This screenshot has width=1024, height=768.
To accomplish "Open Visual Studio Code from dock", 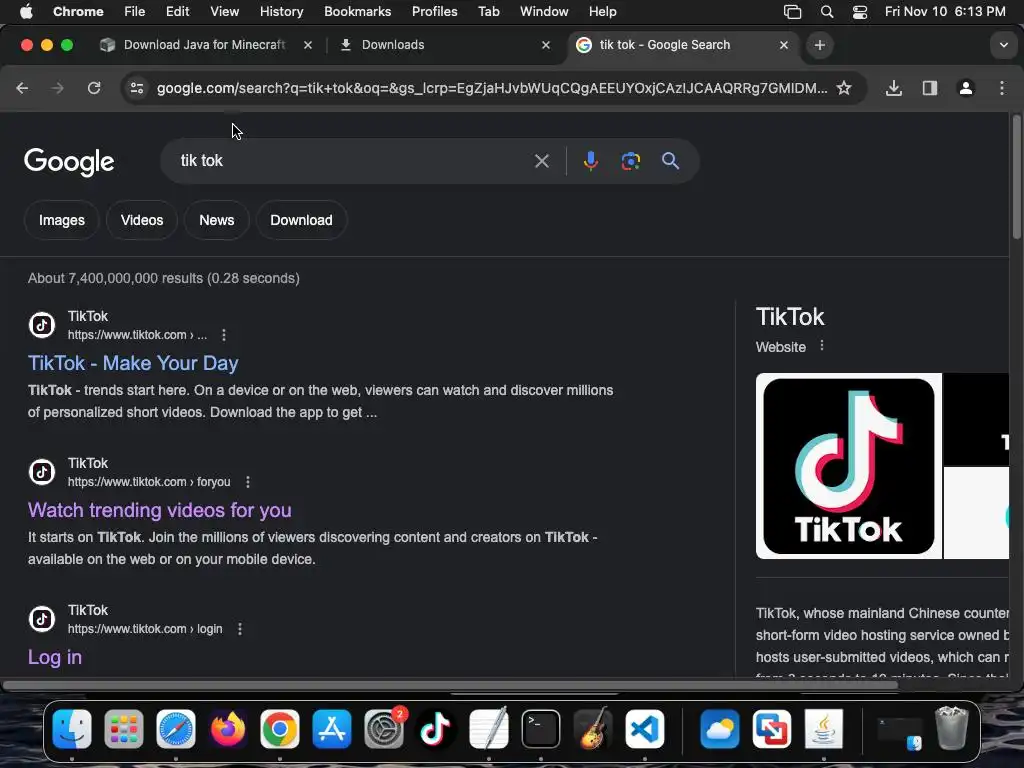I will (645, 729).
